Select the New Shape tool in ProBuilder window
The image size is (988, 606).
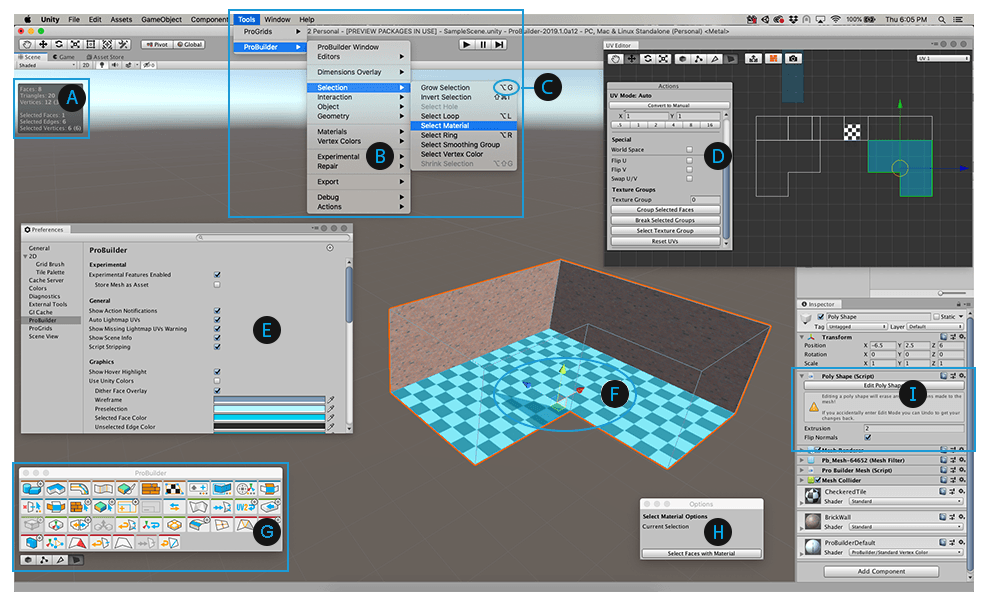tap(32, 488)
